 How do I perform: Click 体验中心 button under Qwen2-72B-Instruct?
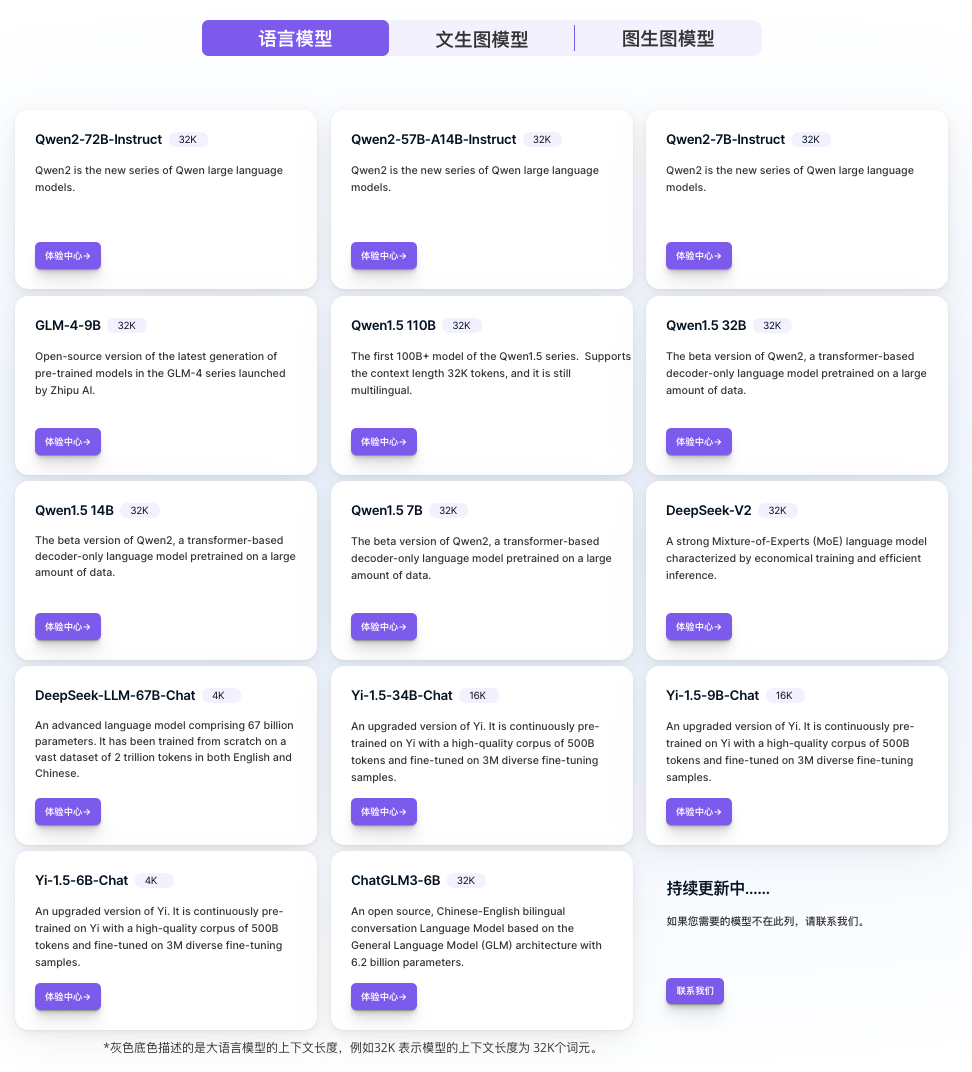[68, 256]
